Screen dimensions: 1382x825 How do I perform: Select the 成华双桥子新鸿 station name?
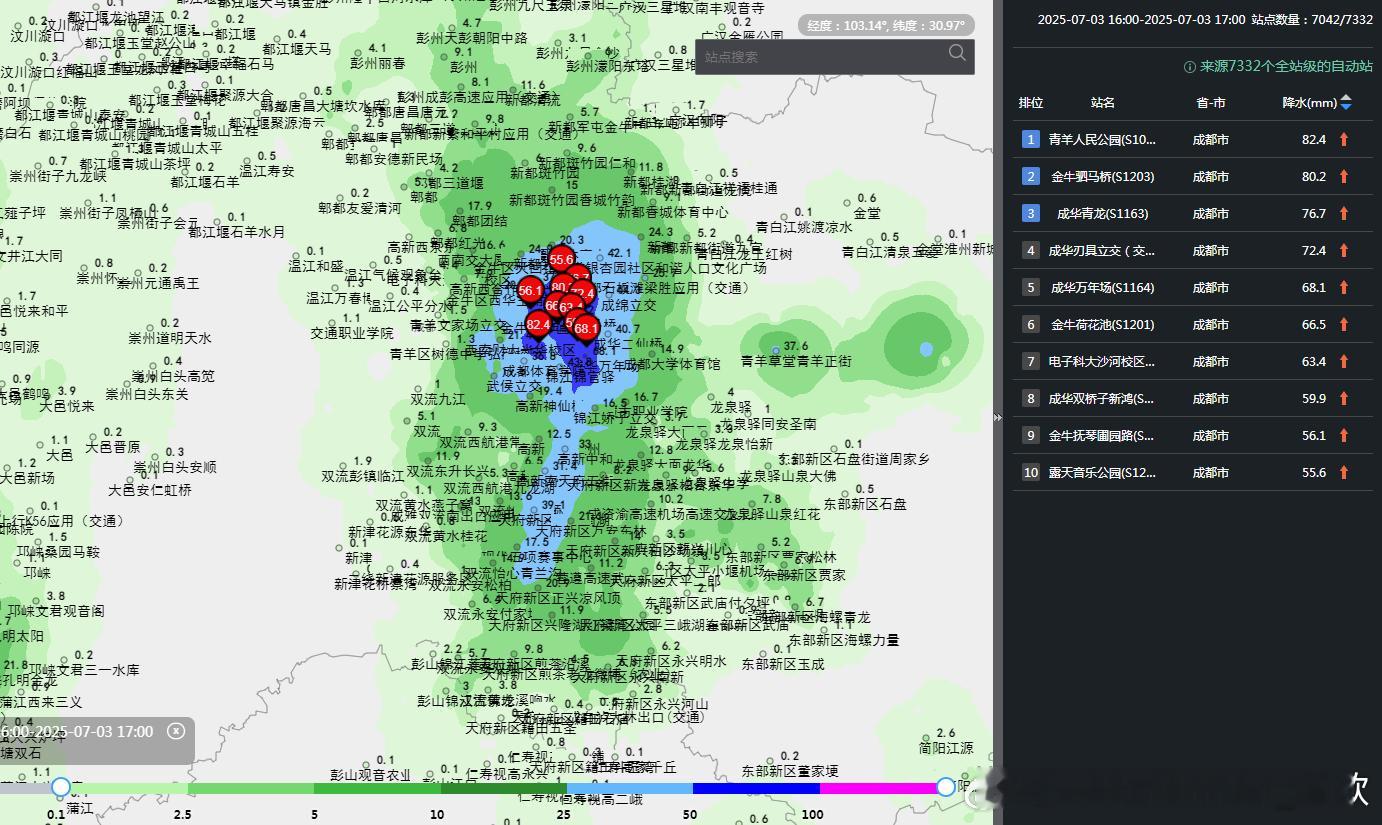coord(1102,399)
